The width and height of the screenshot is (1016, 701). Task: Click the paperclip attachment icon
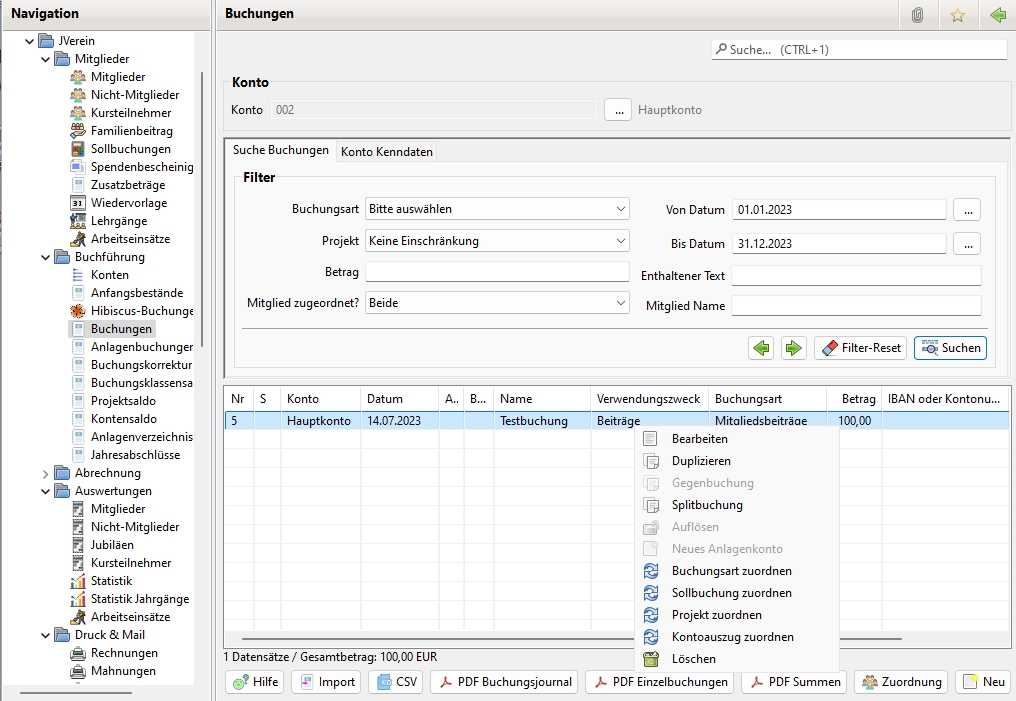(x=917, y=15)
